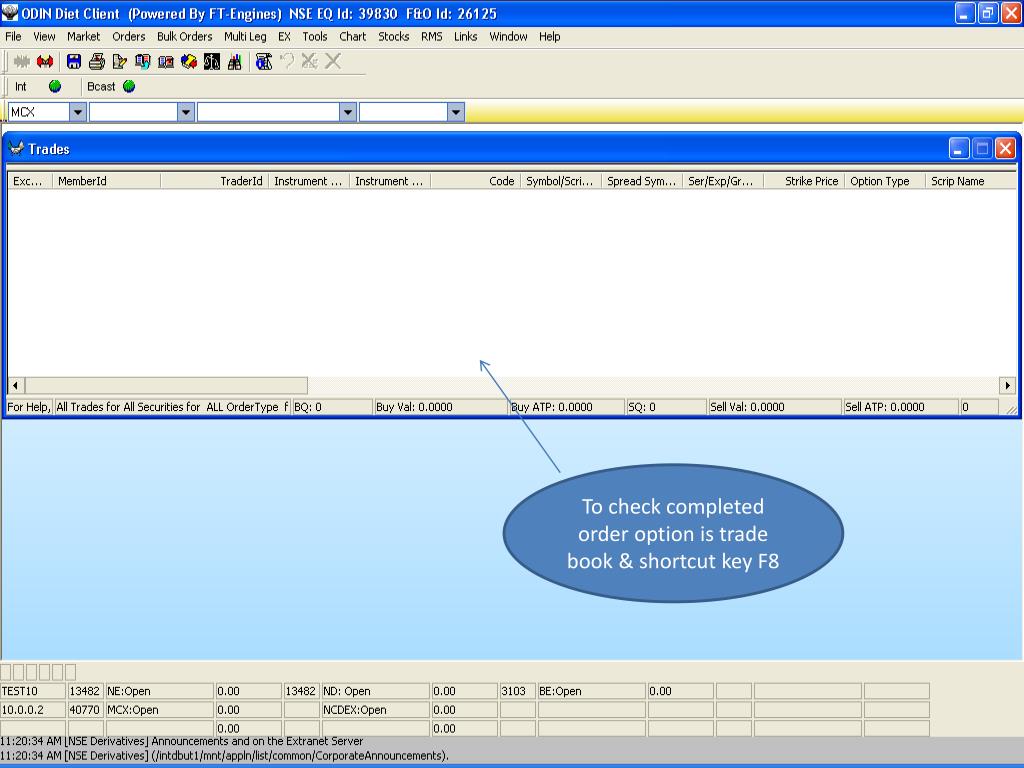
Task: Open the MCX exchange dropdown
Action: (x=78, y=112)
